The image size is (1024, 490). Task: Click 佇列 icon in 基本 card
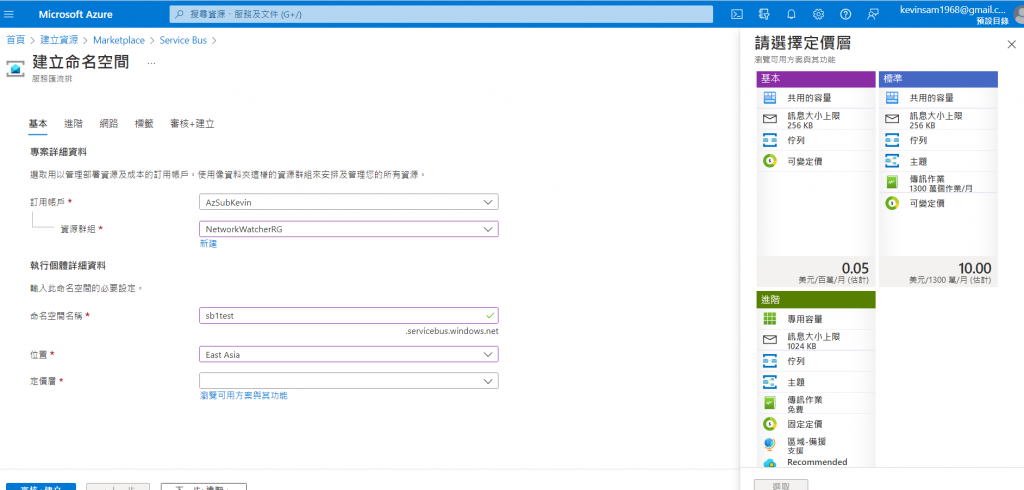770,140
